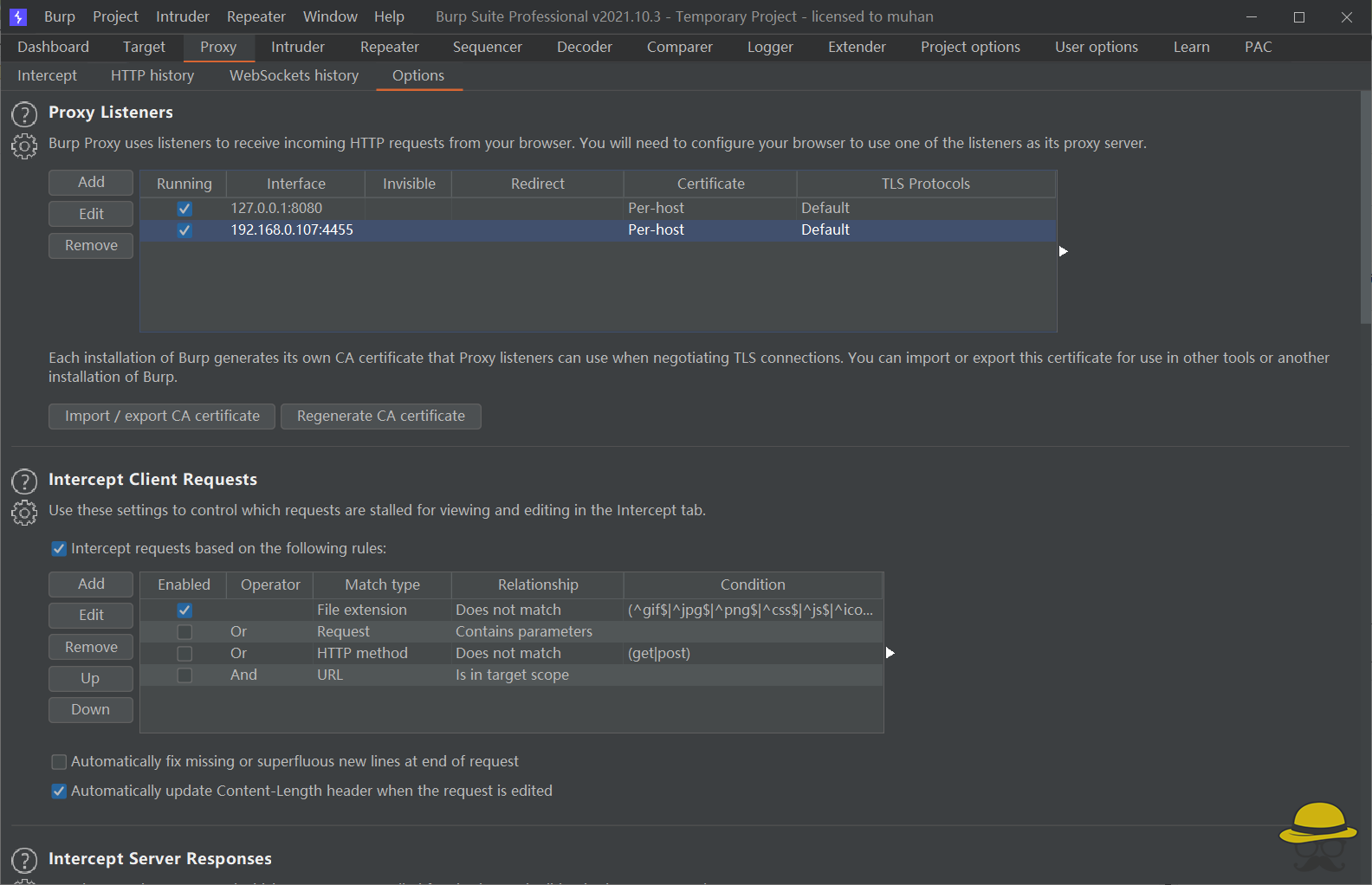Enable automatic fix of missing new lines
The width and height of the screenshot is (1372, 885).
tap(59, 762)
